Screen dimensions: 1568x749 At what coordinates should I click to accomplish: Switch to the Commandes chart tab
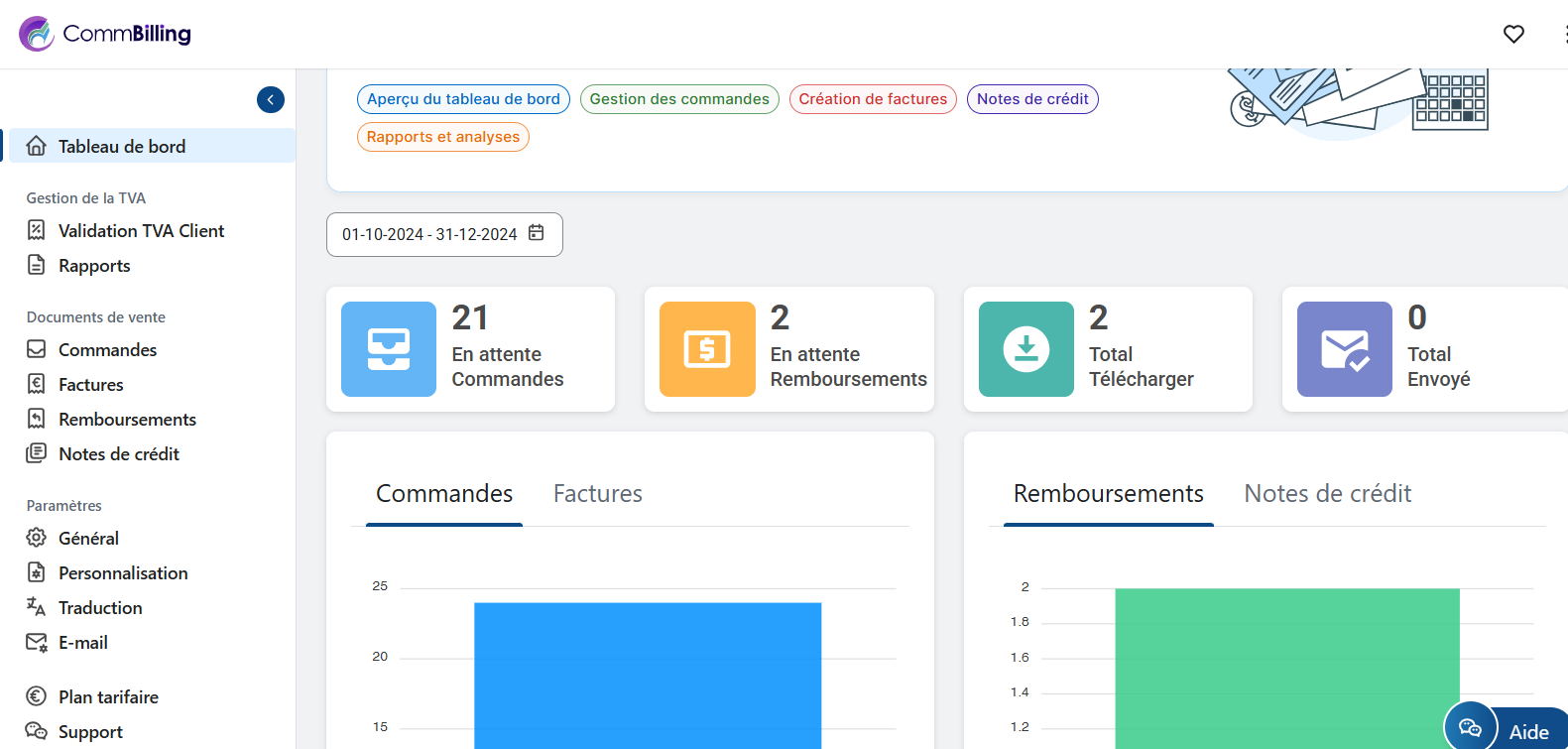click(x=444, y=493)
